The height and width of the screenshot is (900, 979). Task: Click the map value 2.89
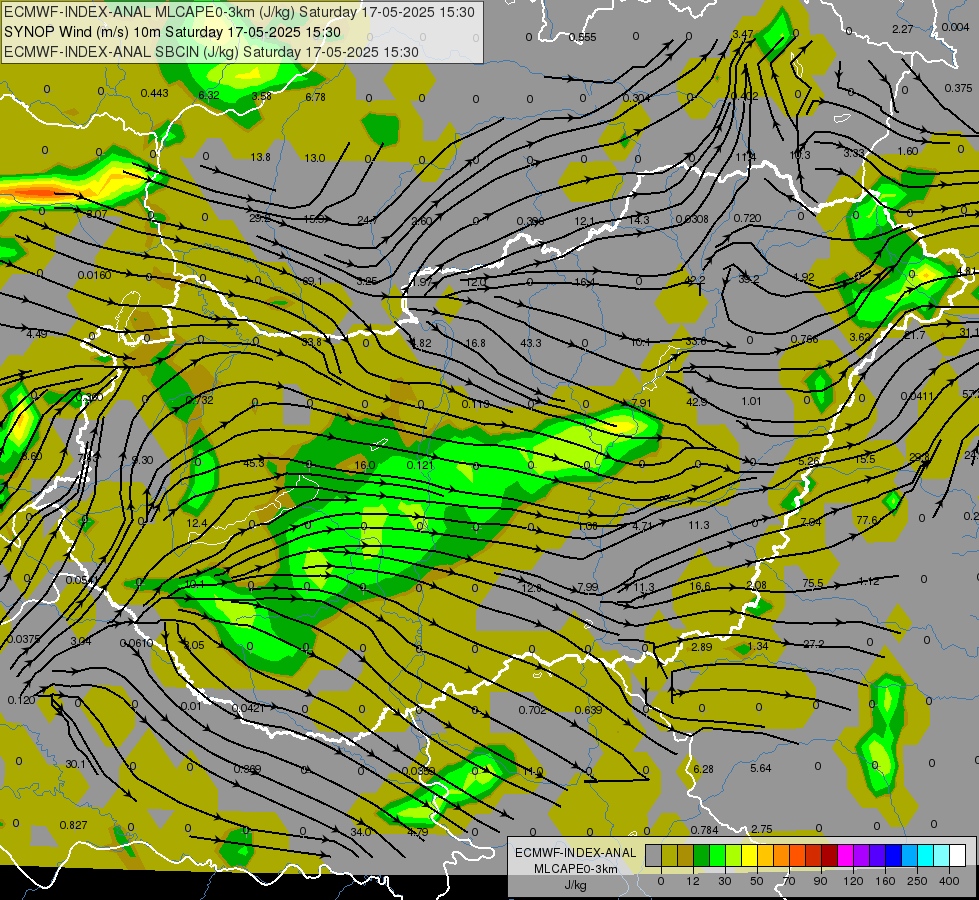[x=702, y=647]
